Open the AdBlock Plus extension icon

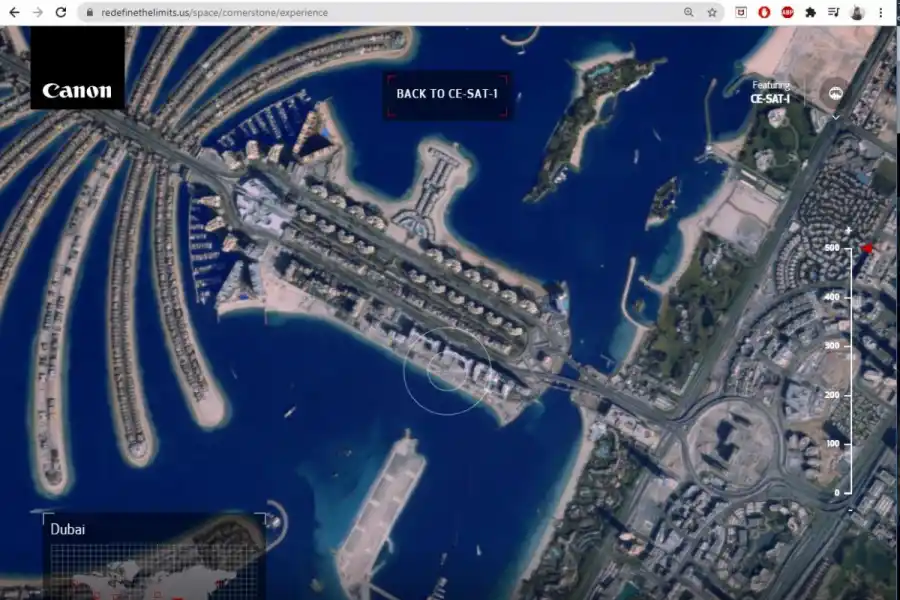[787, 12]
